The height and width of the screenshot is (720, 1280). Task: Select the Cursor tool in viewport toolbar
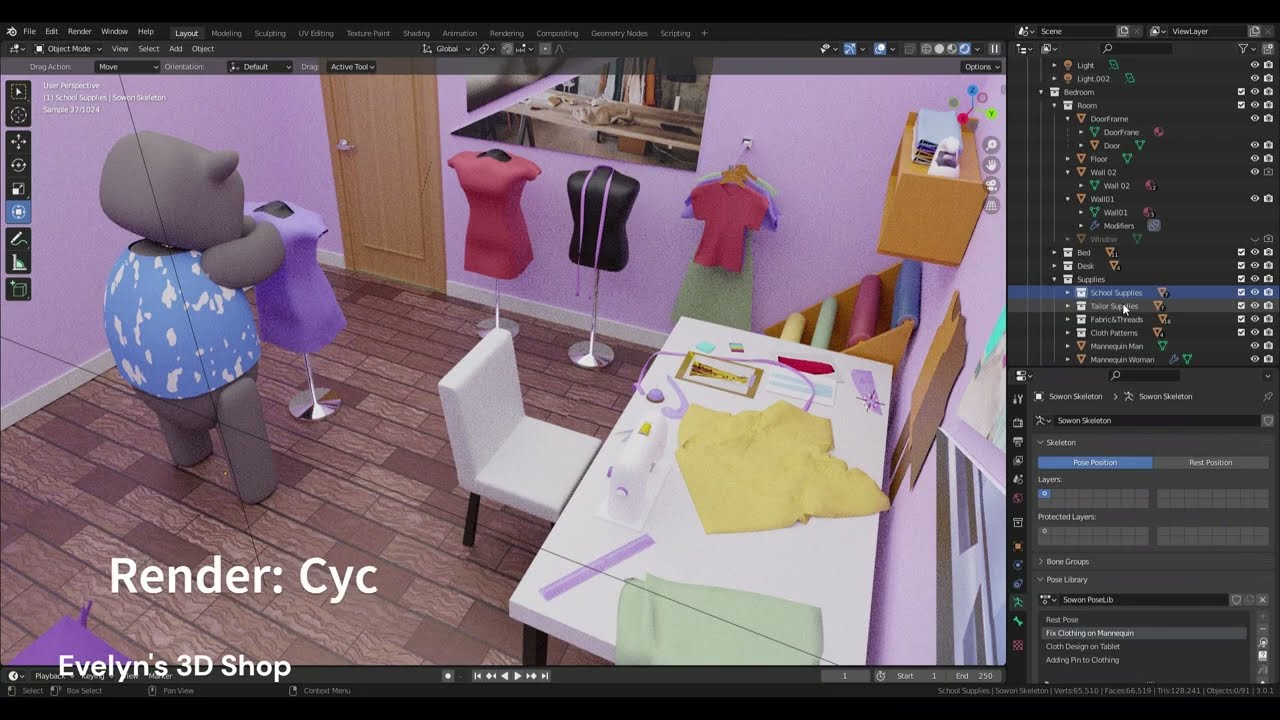(x=19, y=116)
